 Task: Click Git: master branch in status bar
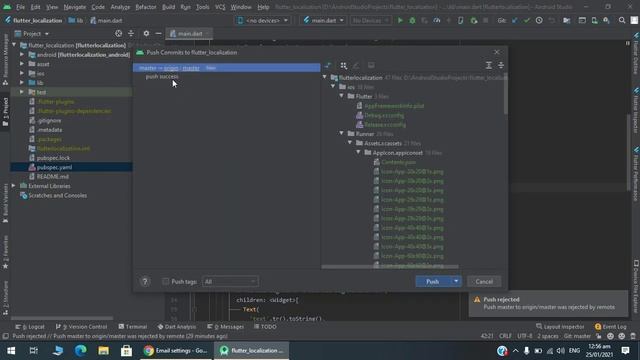pyautogui.click(x=577, y=336)
